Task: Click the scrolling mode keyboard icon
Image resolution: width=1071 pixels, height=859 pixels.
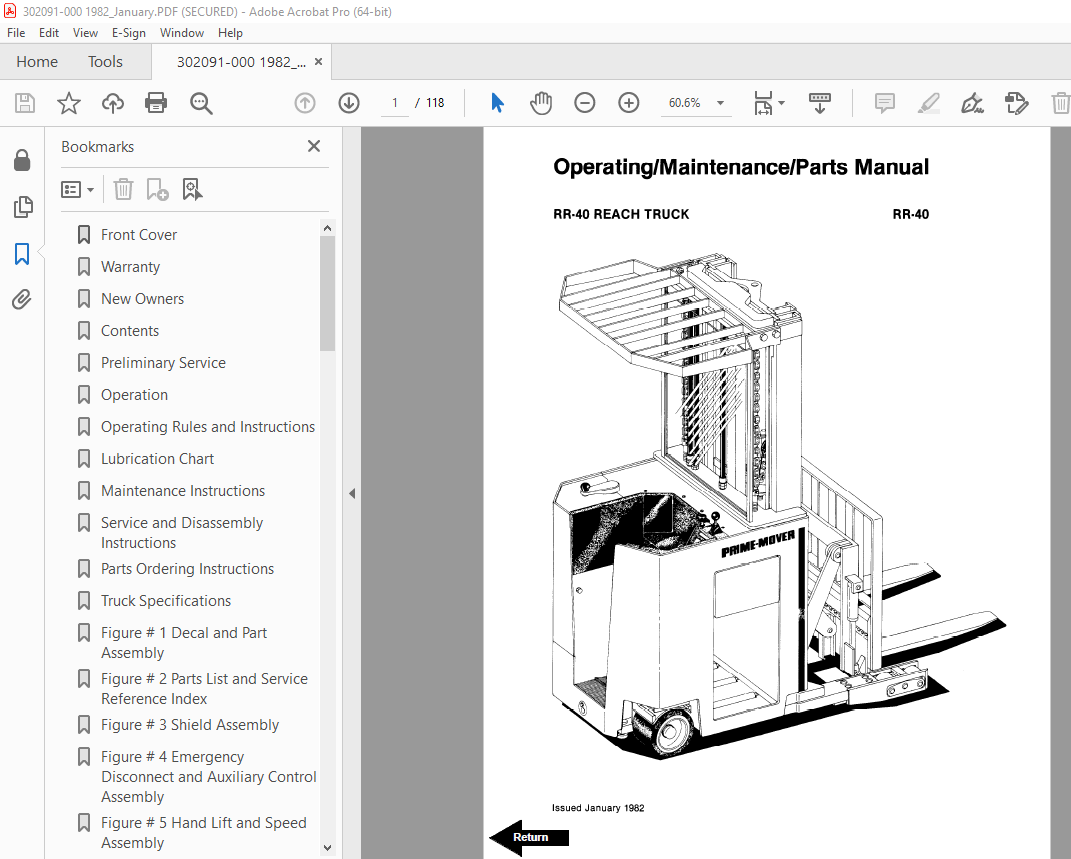Action: click(x=820, y=103)
